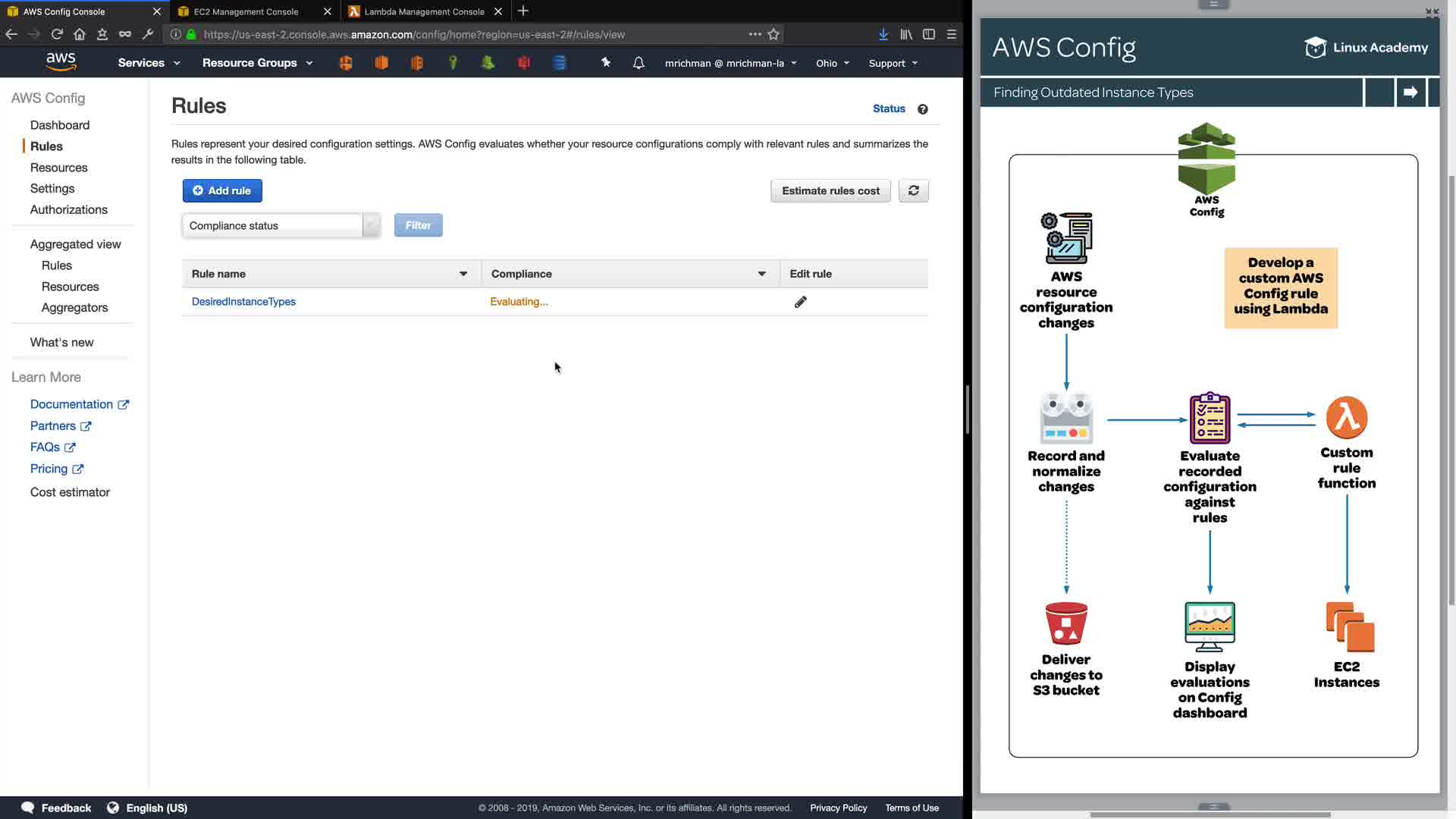Open Compliance status dropdown
The width and height of the screenshot is (1456, 819).
tap(281, 225)
